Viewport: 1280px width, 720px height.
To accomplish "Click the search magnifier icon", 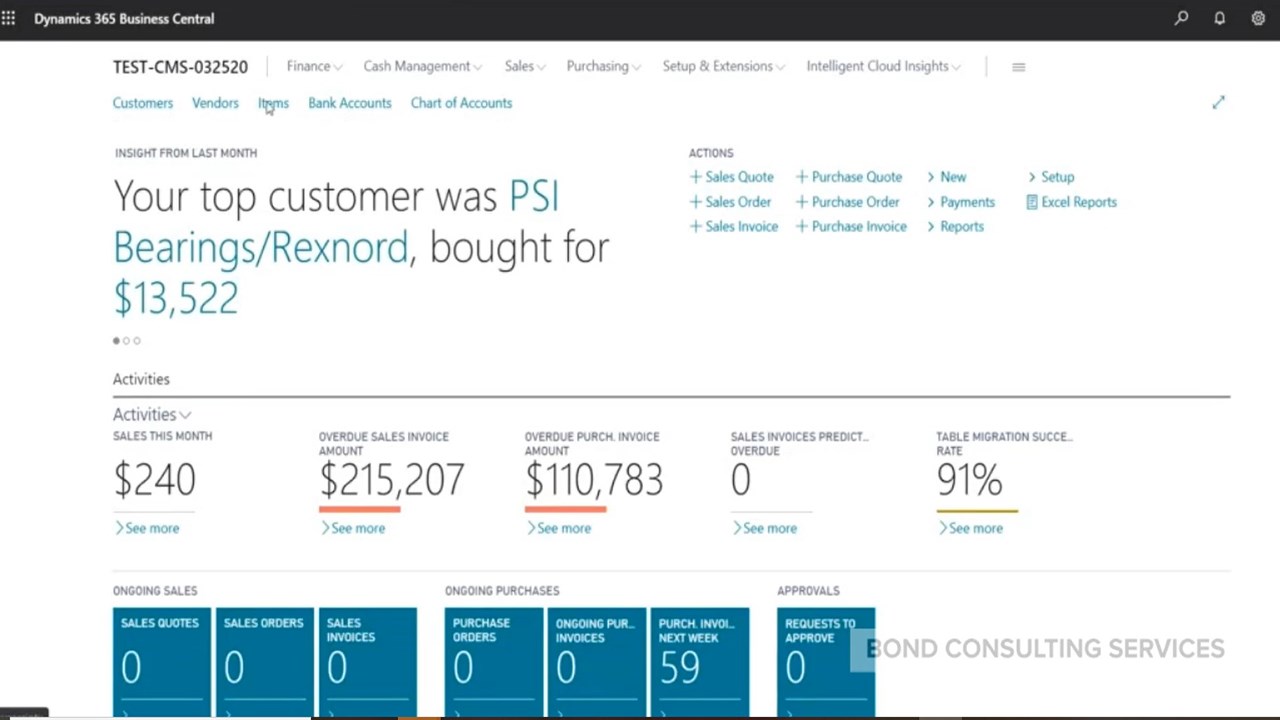I will click(x=1182, y=18).
